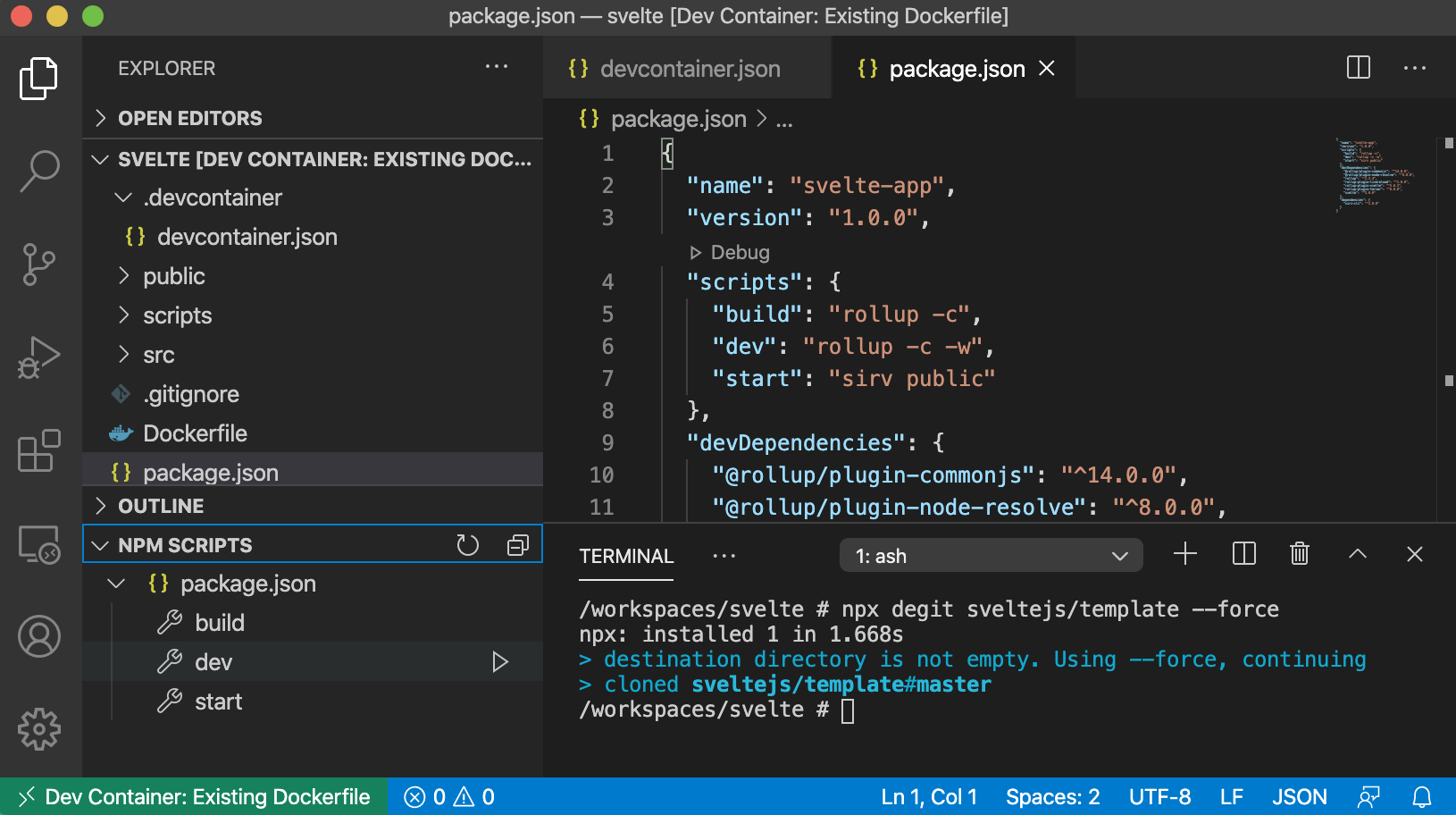Create a new terminal with plus icon
Image resolution: width=1456 pixels, height=815 pixels.
[1185, 554]
